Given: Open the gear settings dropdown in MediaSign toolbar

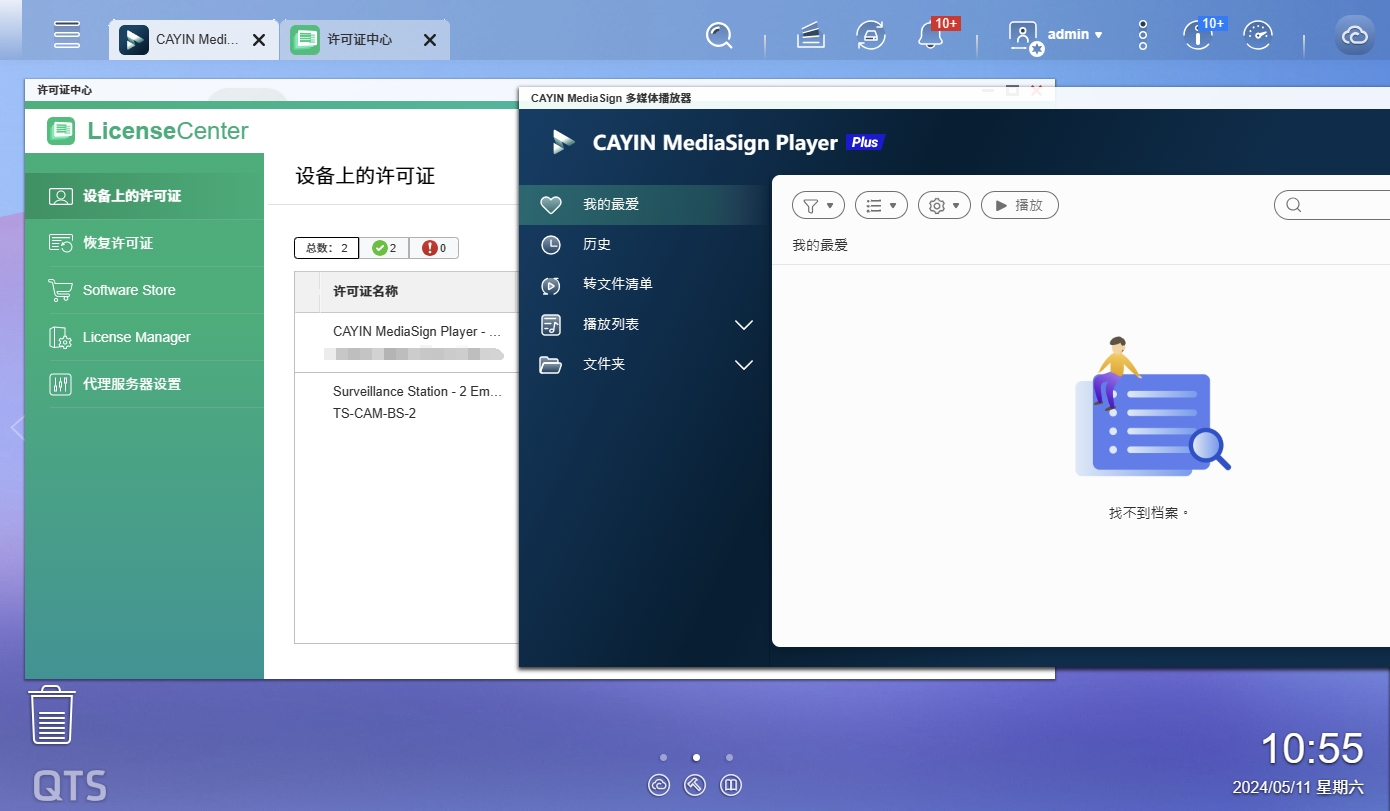Looking at the screenshot, I should click(x=944, y=205).
